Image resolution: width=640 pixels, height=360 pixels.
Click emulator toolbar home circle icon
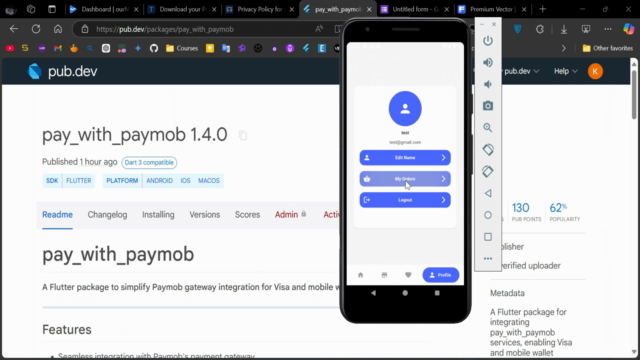point(488,215)
